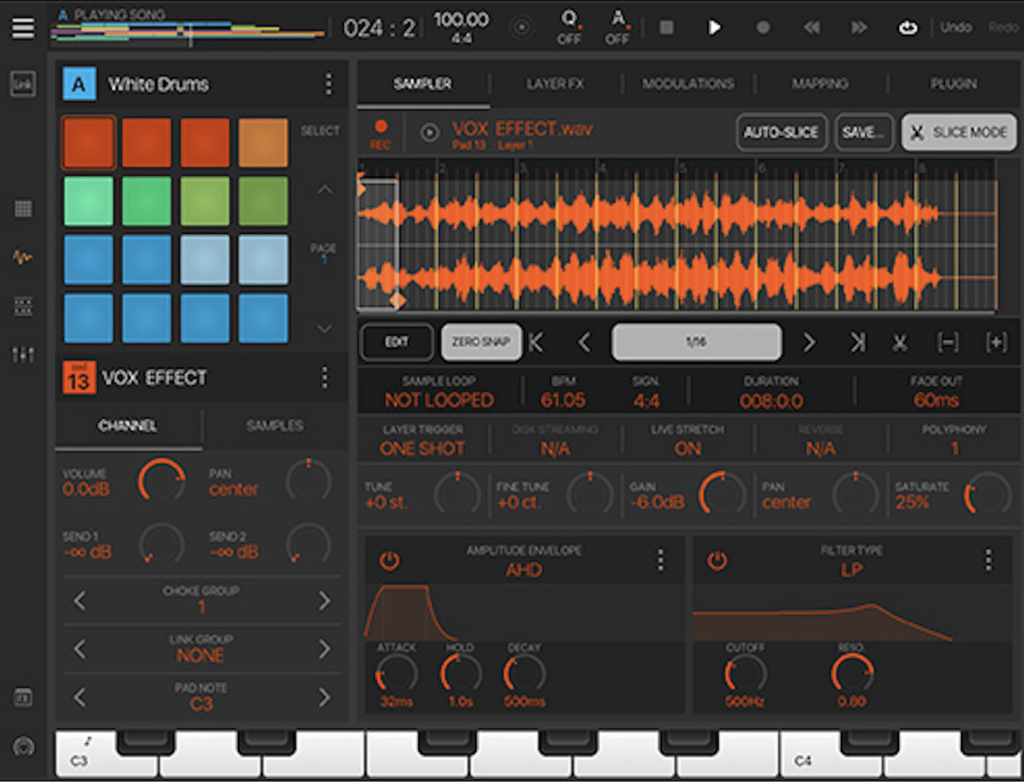The width and height of the screenshot is (1024, 782).
Task: Select the pad grid view icon
Action: click(22, 208)
